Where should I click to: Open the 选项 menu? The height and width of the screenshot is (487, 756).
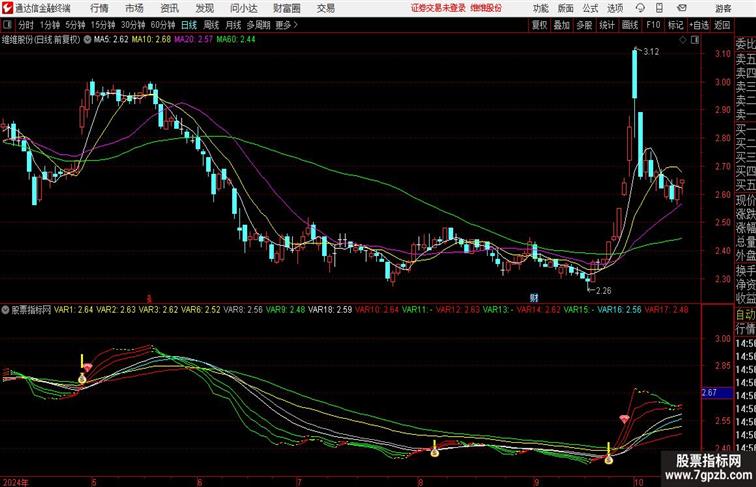point(615,8)
